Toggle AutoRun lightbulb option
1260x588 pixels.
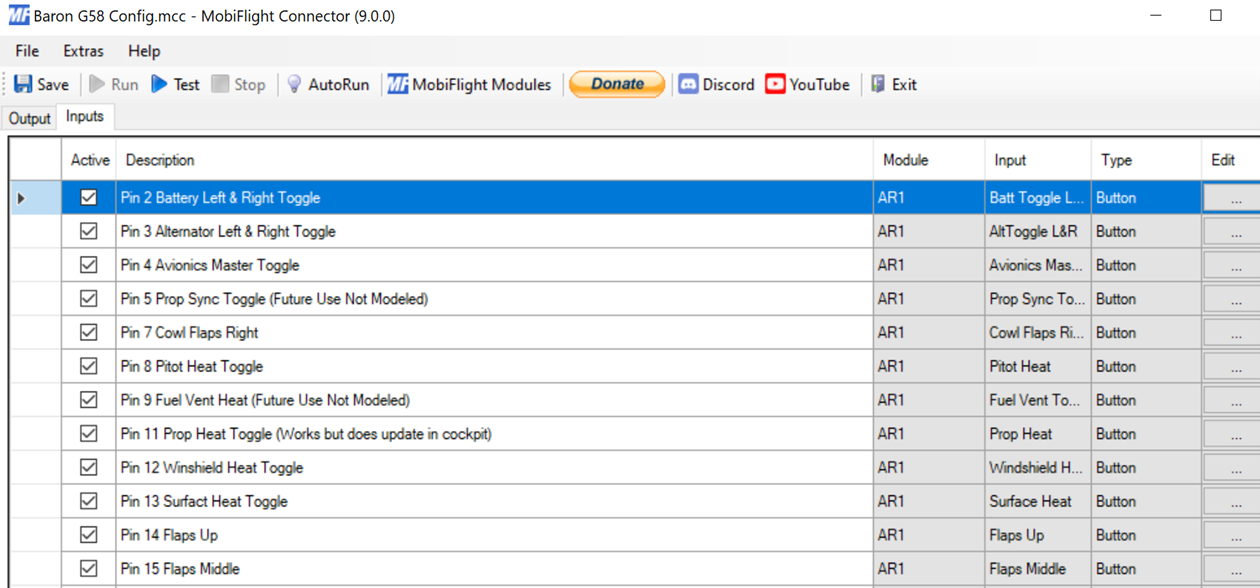pos(293,84)
